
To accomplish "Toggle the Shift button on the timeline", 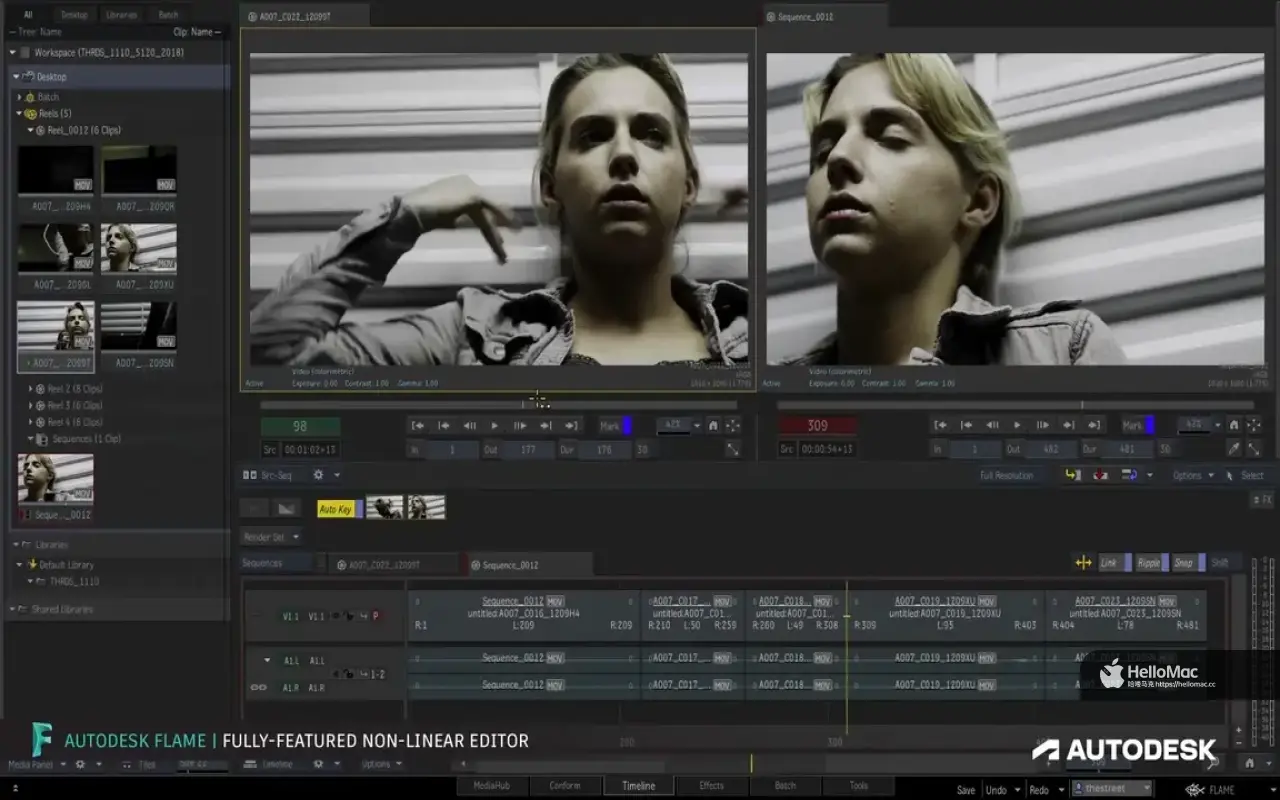I will (1224, 563).
